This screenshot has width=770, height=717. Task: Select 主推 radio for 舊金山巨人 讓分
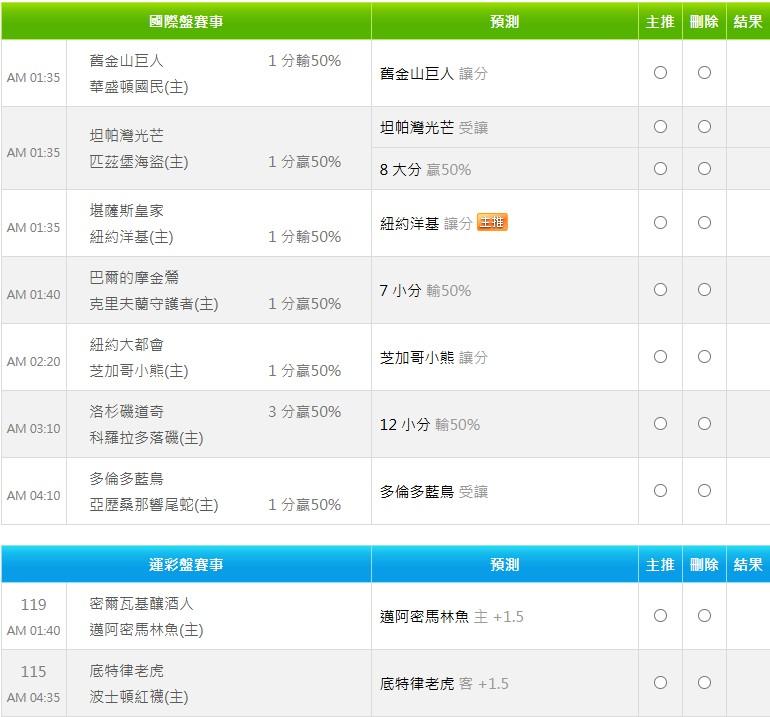click(660, 73)
